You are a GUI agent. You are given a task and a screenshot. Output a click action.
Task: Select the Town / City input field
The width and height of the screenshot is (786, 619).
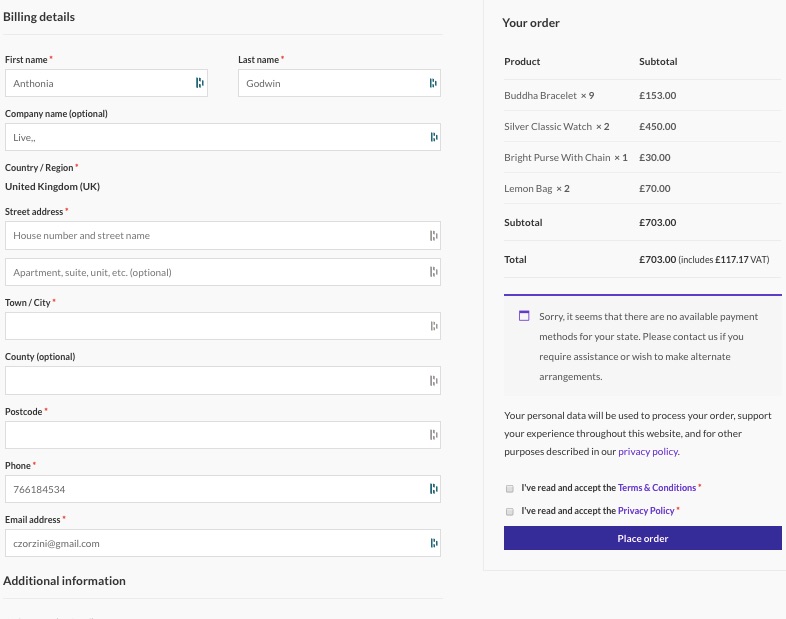tap(215, 326)
